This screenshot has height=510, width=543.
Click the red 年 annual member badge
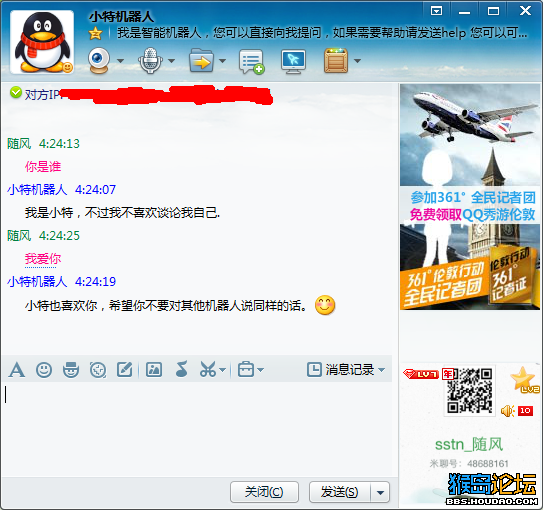tap(448, 374)
